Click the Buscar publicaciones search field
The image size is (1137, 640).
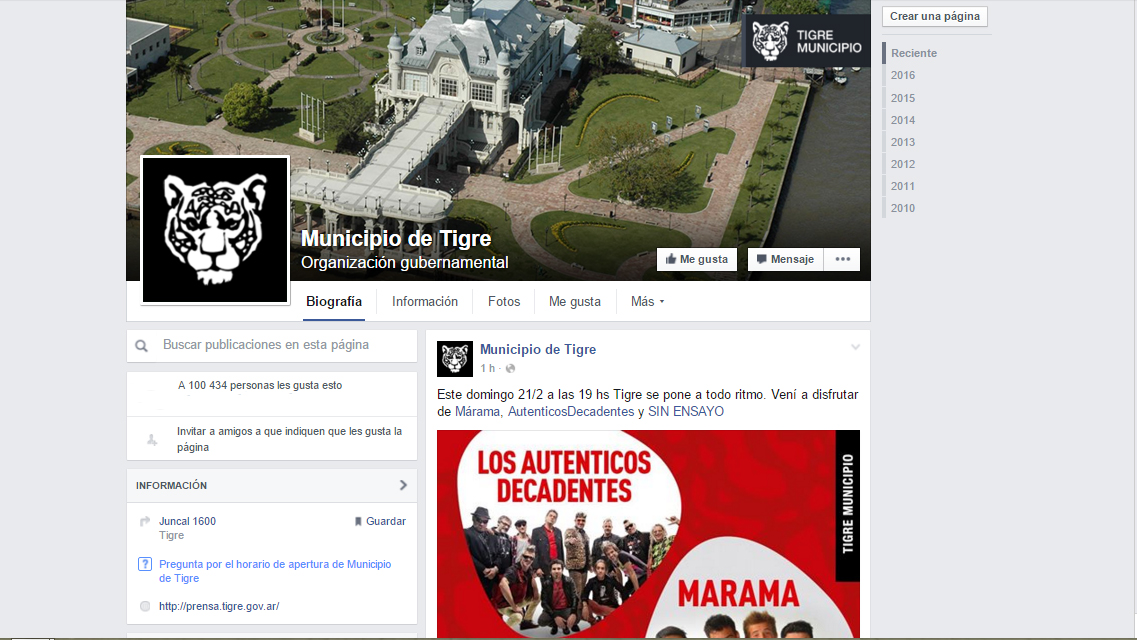272,346
